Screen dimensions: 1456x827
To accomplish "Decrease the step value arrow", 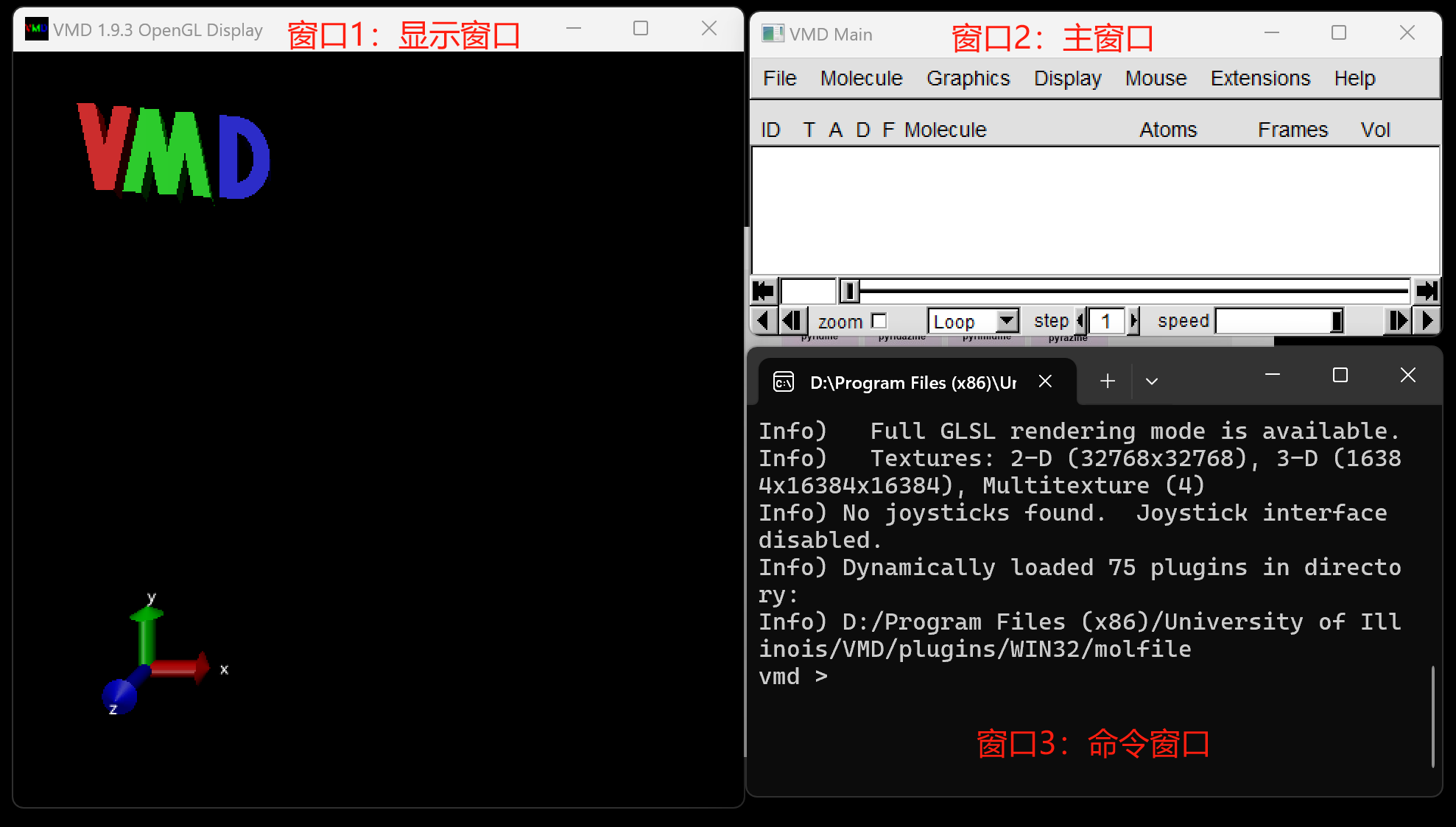I will click(1080, 321).
